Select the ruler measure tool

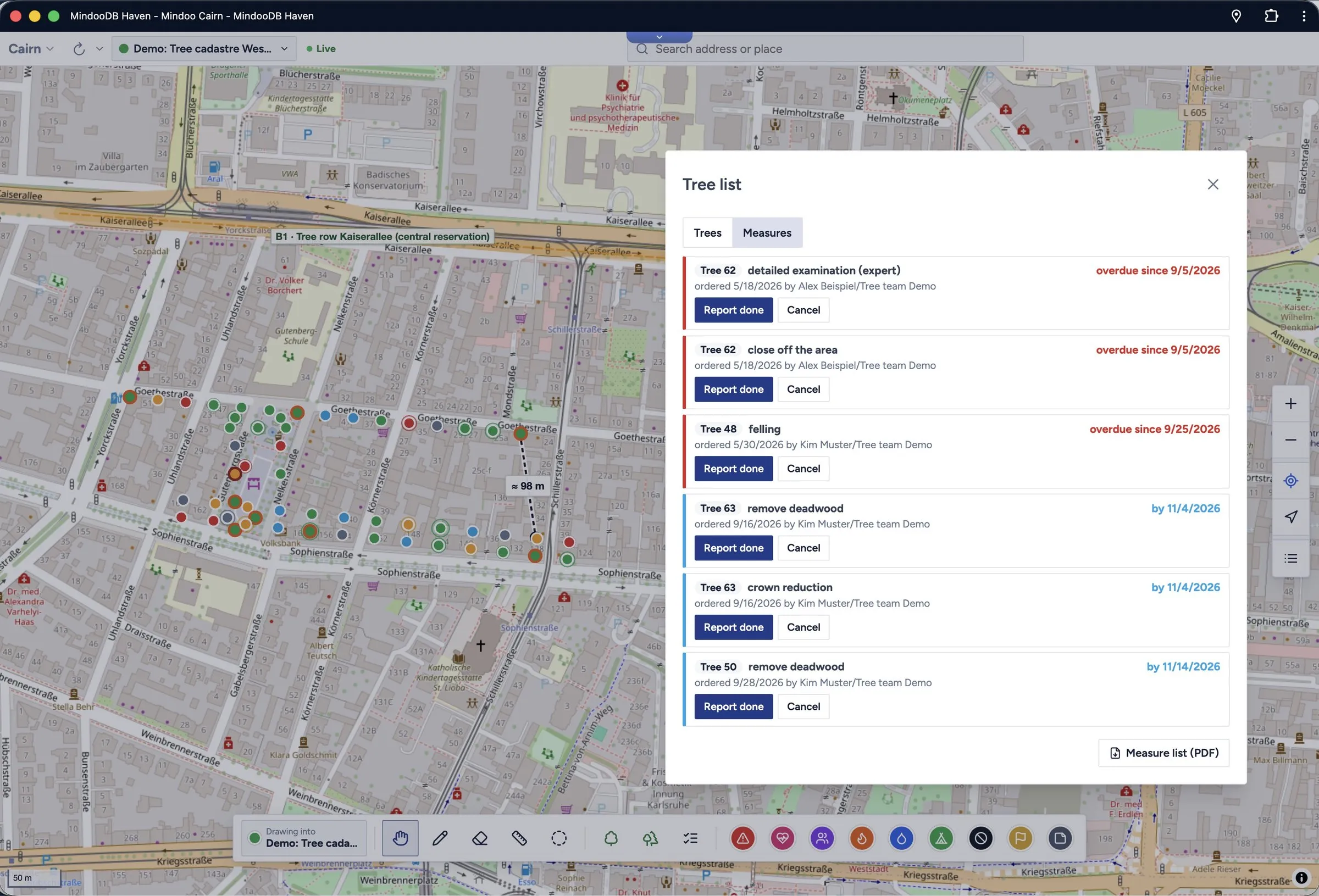pyautogui.click(x=519, y=838)
